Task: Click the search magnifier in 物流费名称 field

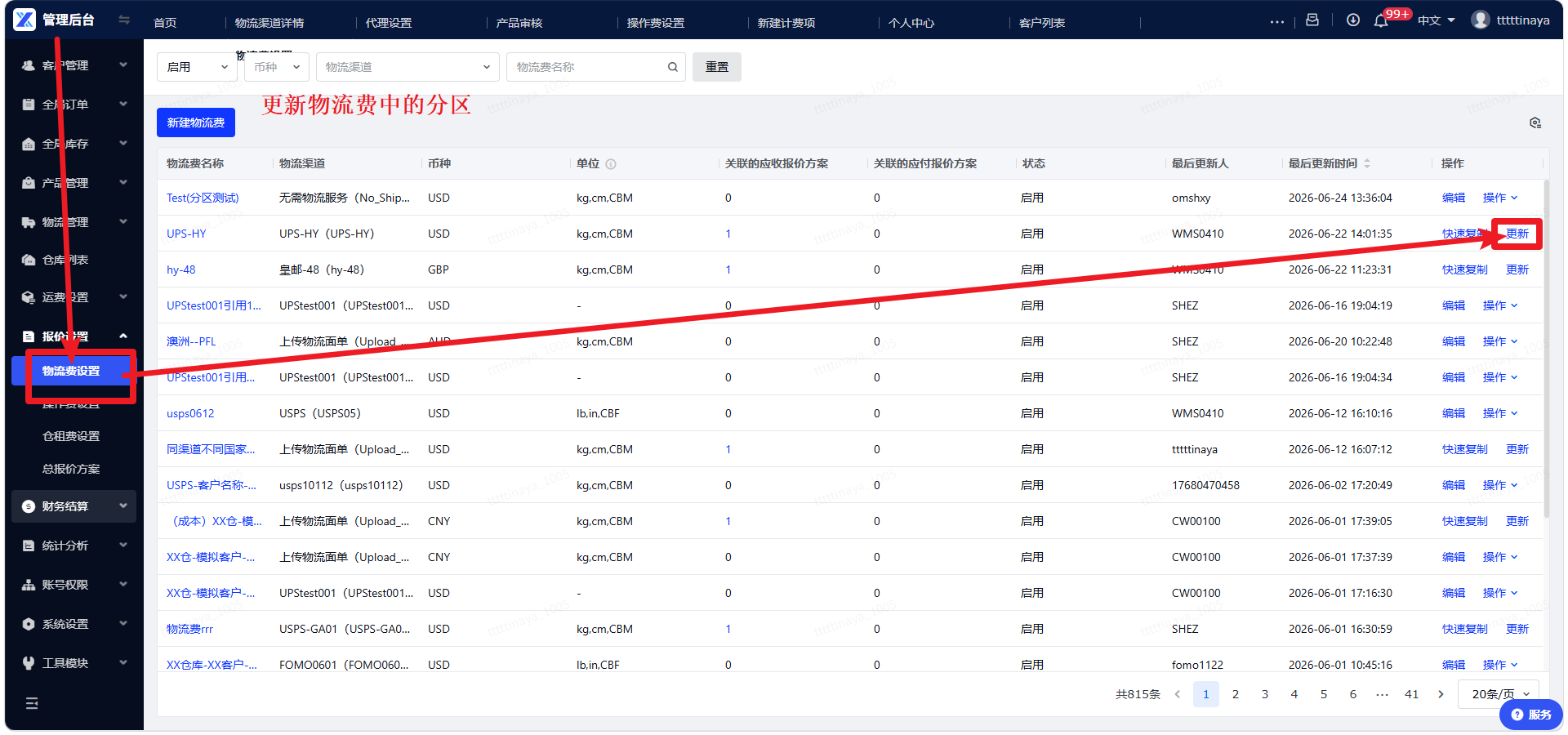Action: [672, 67]
